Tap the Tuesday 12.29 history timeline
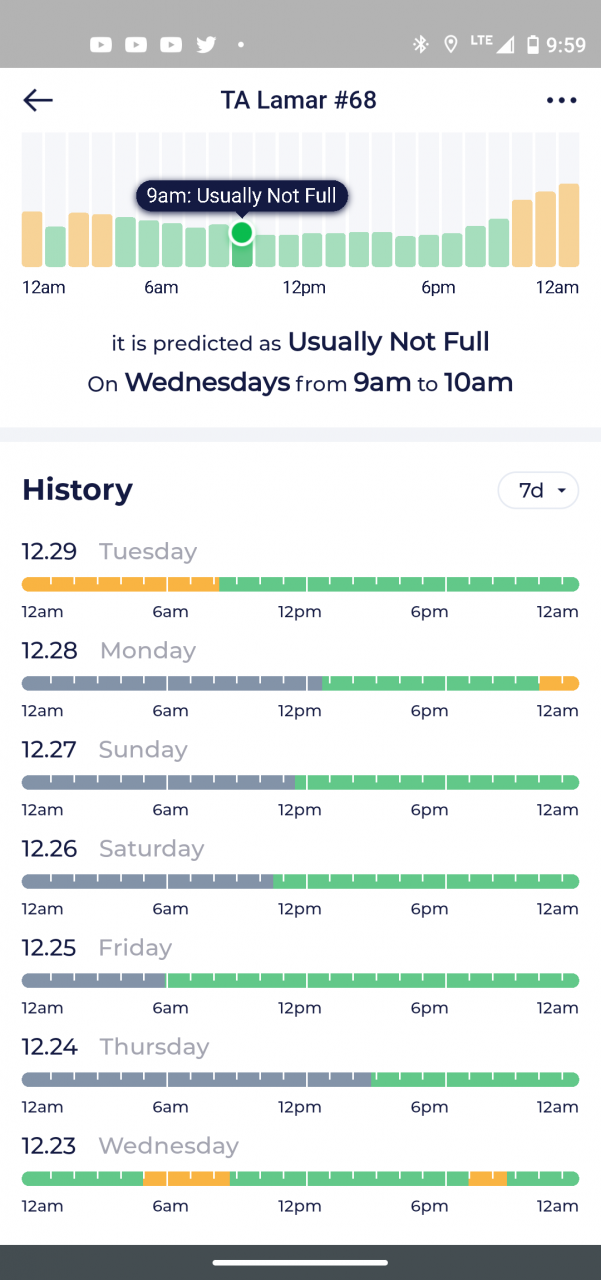 pyautogui.click(x=300, y=584)
